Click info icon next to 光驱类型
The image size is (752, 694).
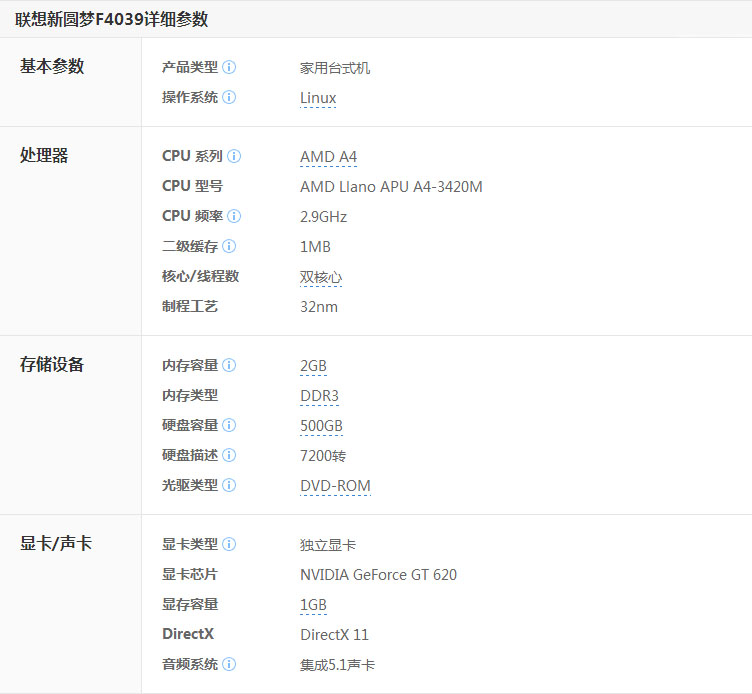[229, 485]
